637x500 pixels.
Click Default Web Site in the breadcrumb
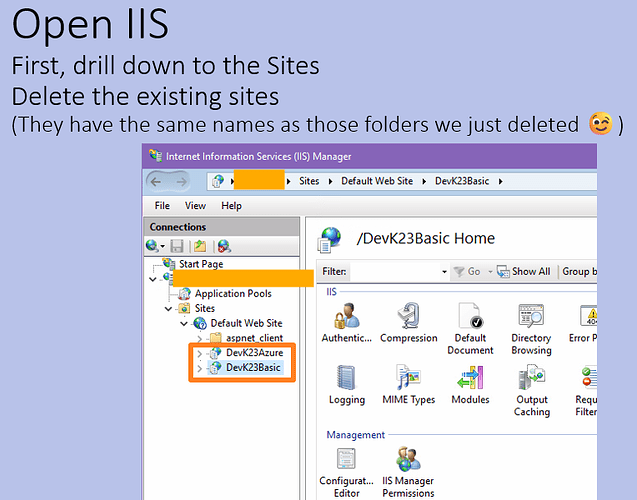pyautogui.click(x=377, y=181)
